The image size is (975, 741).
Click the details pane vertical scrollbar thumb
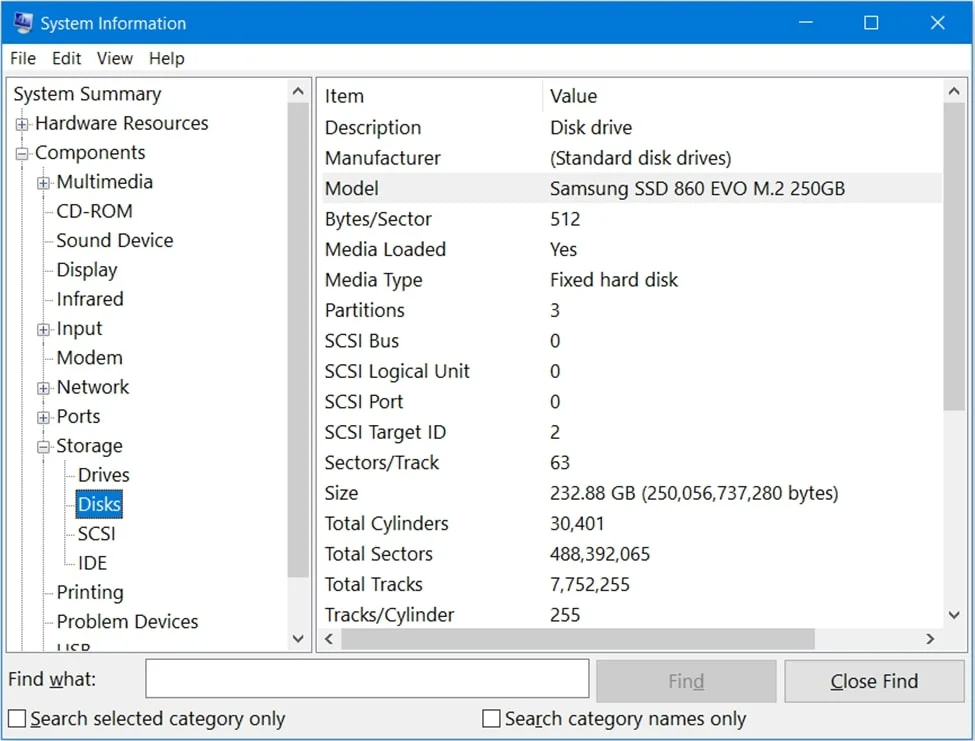click(954, 257)
